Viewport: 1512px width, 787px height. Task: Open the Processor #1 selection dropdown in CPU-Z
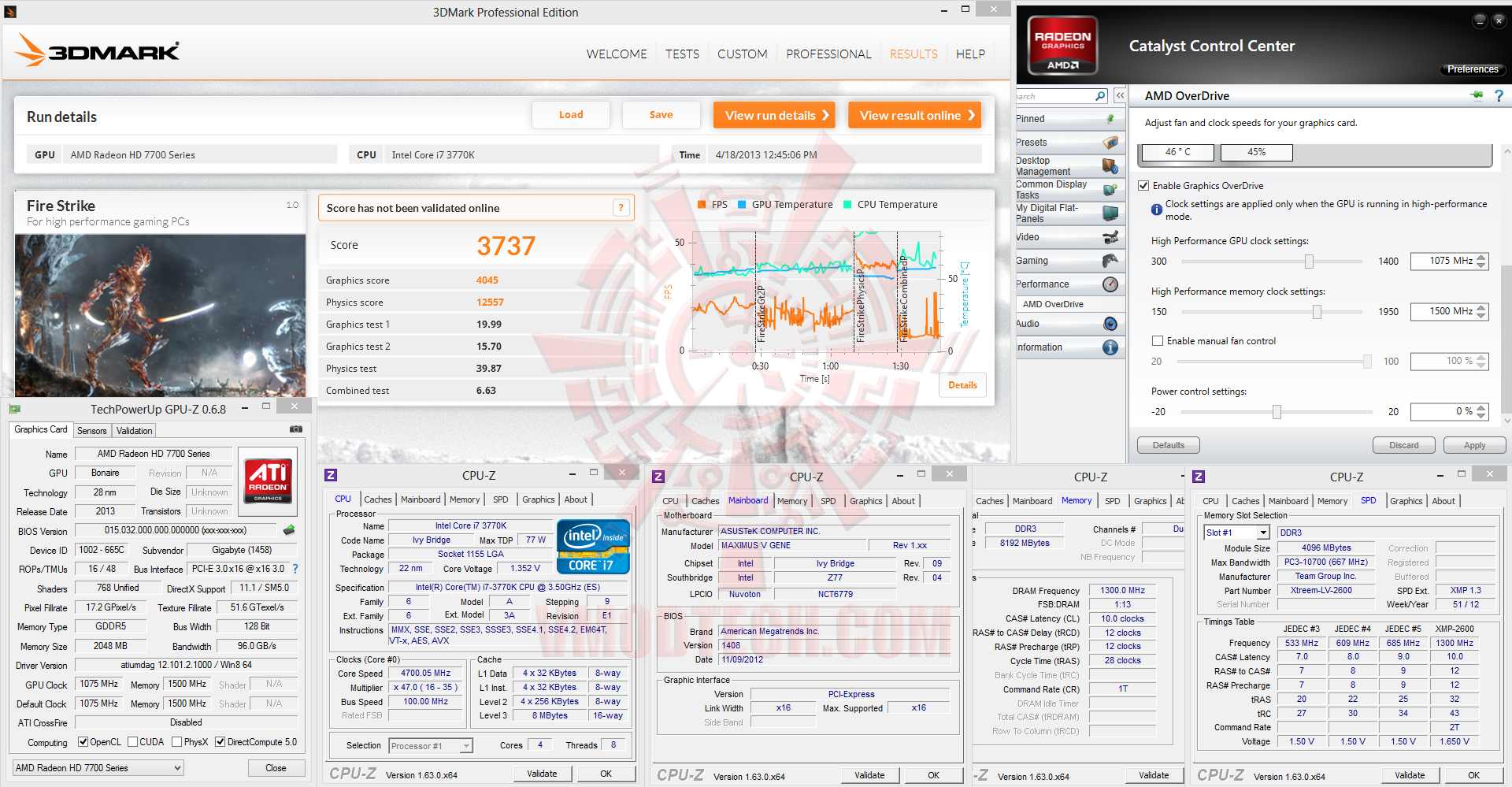click(430, 746)
